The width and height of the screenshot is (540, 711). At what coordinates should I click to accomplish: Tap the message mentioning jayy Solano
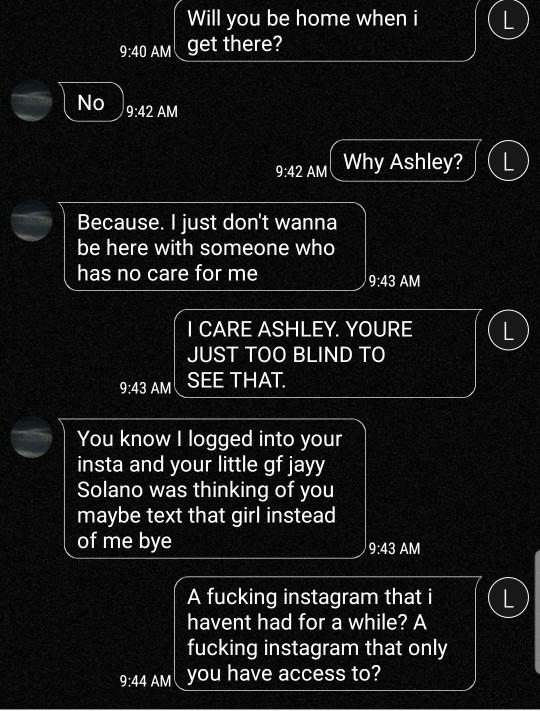tap(212, 488)
